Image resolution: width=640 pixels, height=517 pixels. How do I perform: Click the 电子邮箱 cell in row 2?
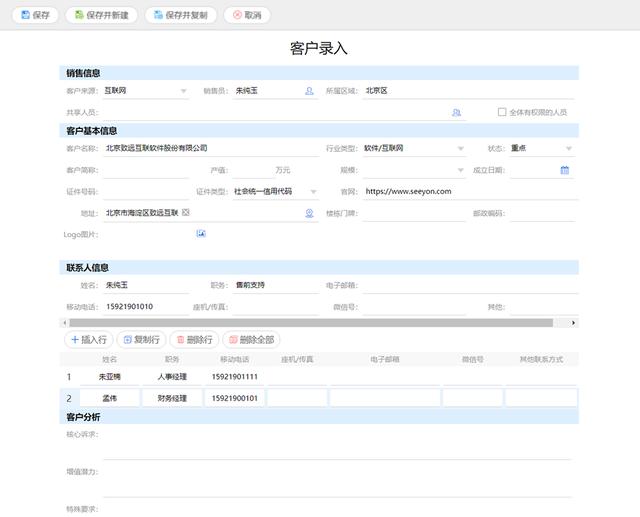coord(385,398)
